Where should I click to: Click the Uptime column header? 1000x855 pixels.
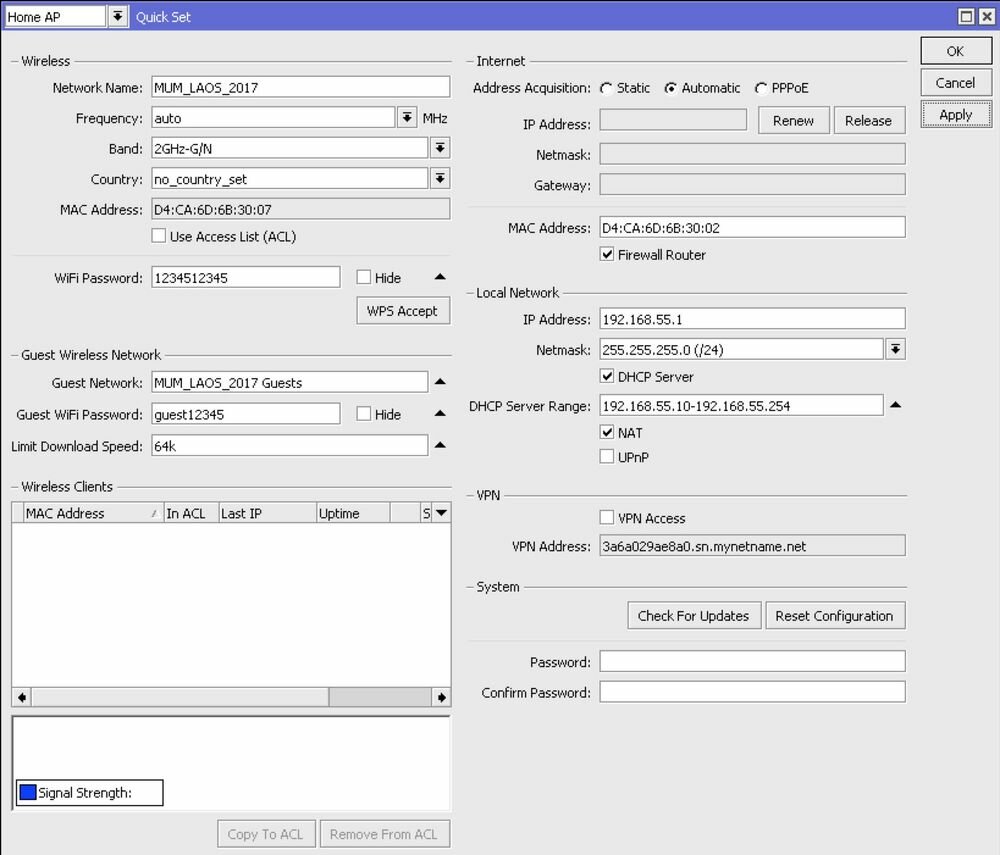coord(353,513)
